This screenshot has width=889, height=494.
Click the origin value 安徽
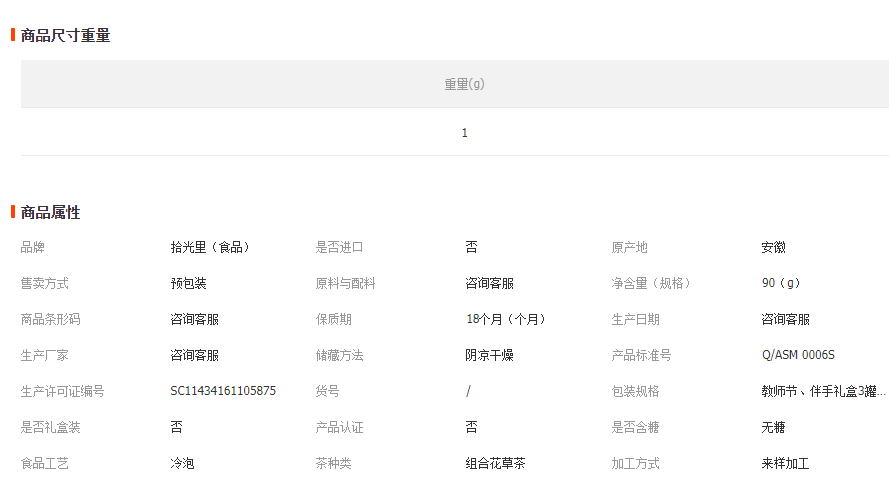[x=773, y=247]
